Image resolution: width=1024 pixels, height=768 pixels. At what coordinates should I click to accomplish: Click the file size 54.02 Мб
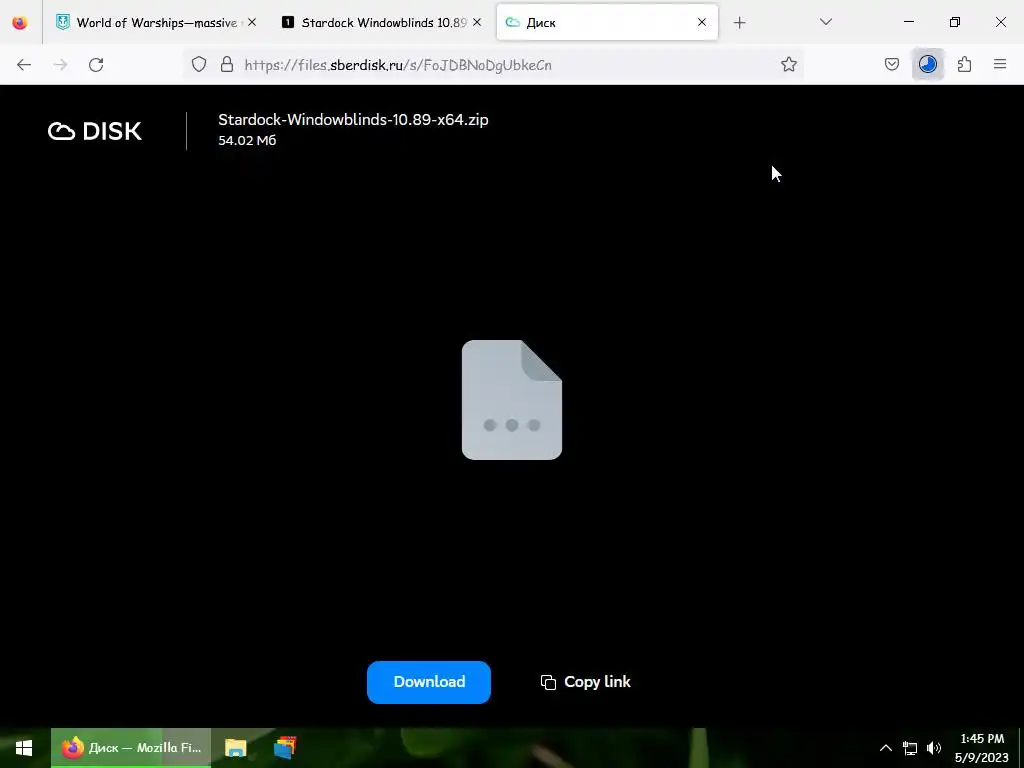point(248,140)
